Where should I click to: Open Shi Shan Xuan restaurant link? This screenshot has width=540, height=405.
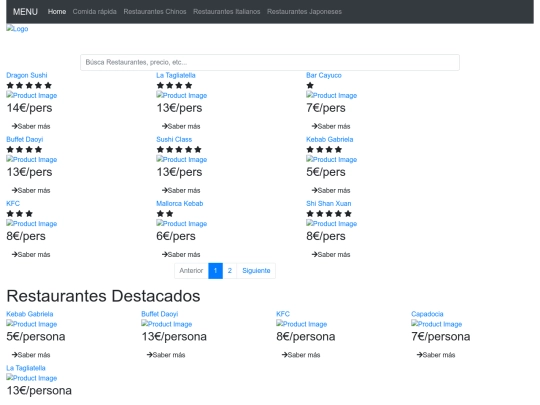(329, 203)
